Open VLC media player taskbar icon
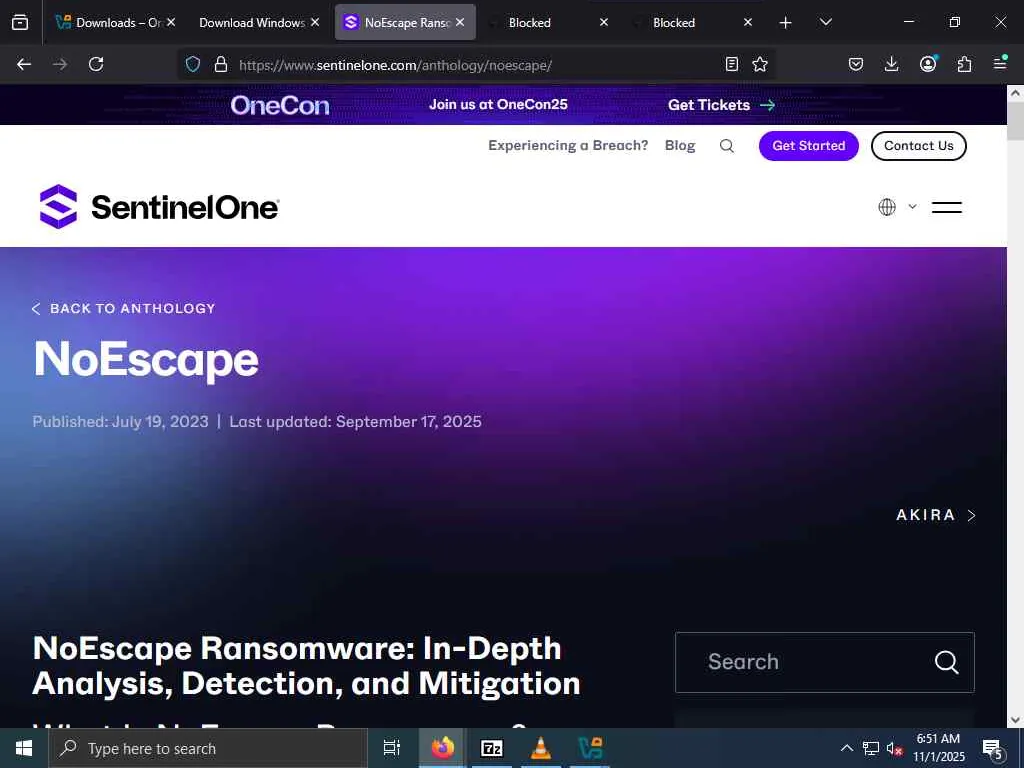The image size is (1024, 768). [541, 748]
